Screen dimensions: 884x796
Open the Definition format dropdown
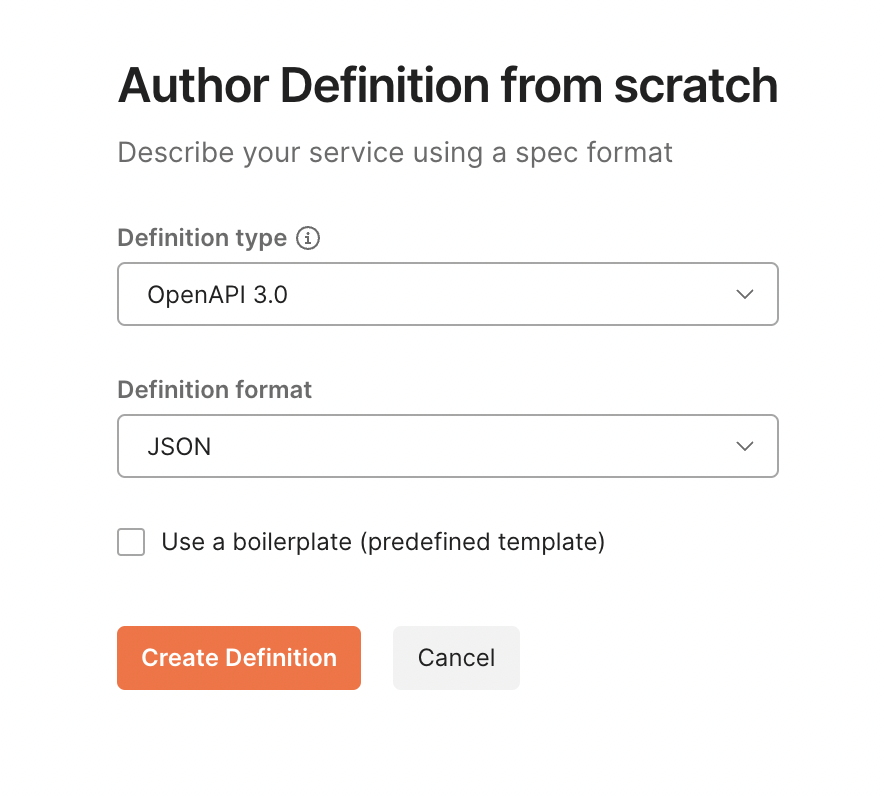(x=448, y=446)
